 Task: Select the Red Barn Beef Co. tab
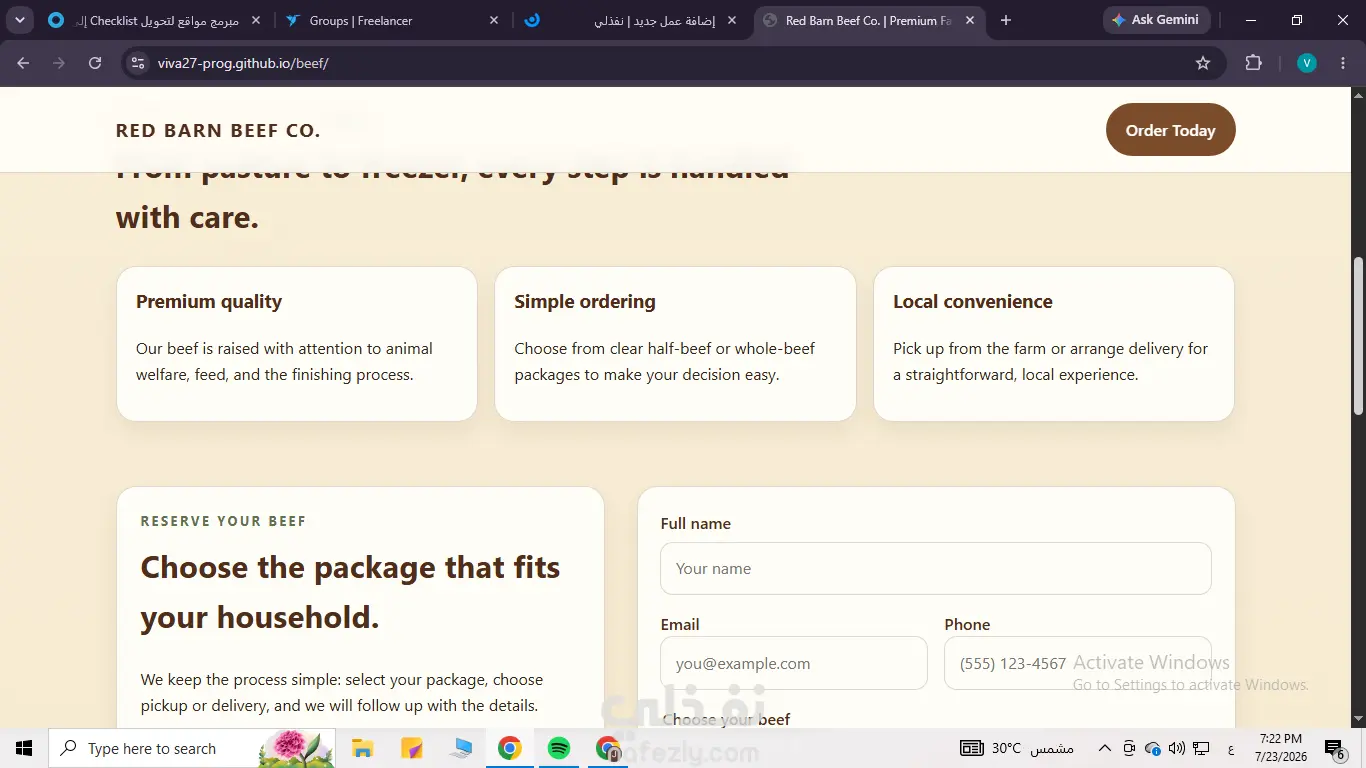click(x=868, y=20)
